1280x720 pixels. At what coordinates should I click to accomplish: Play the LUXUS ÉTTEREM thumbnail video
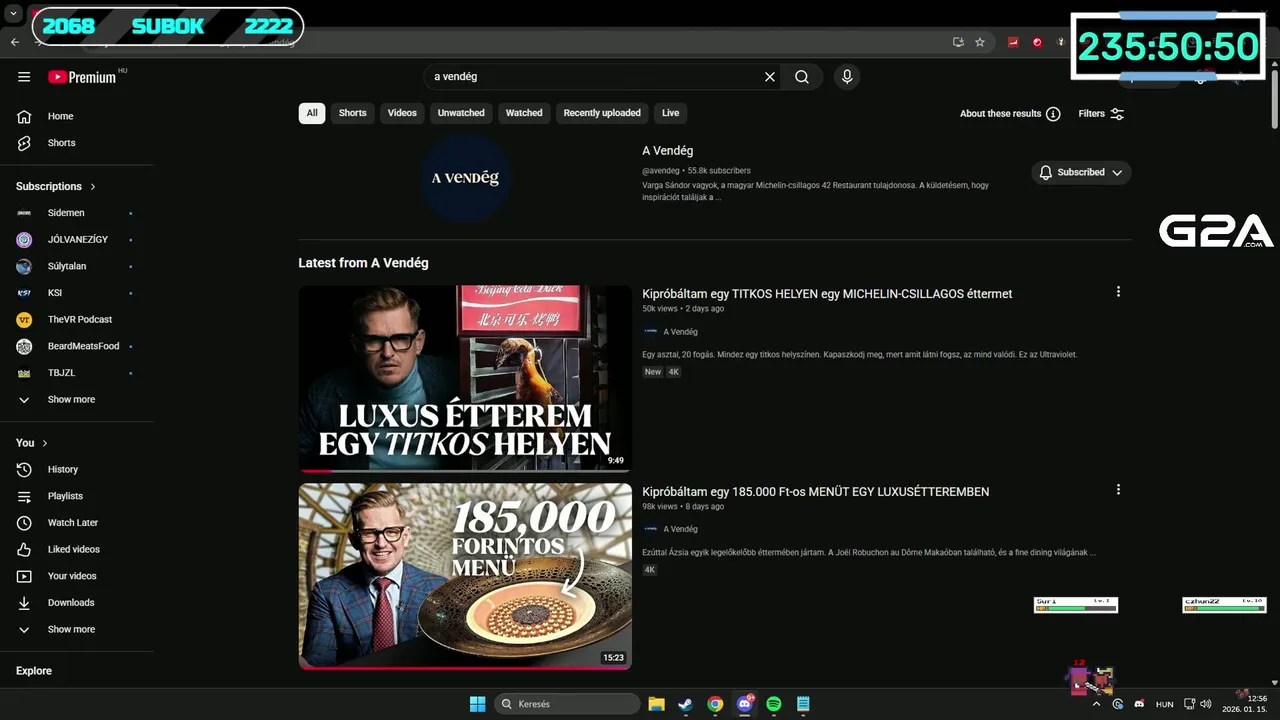click(465, 378)
